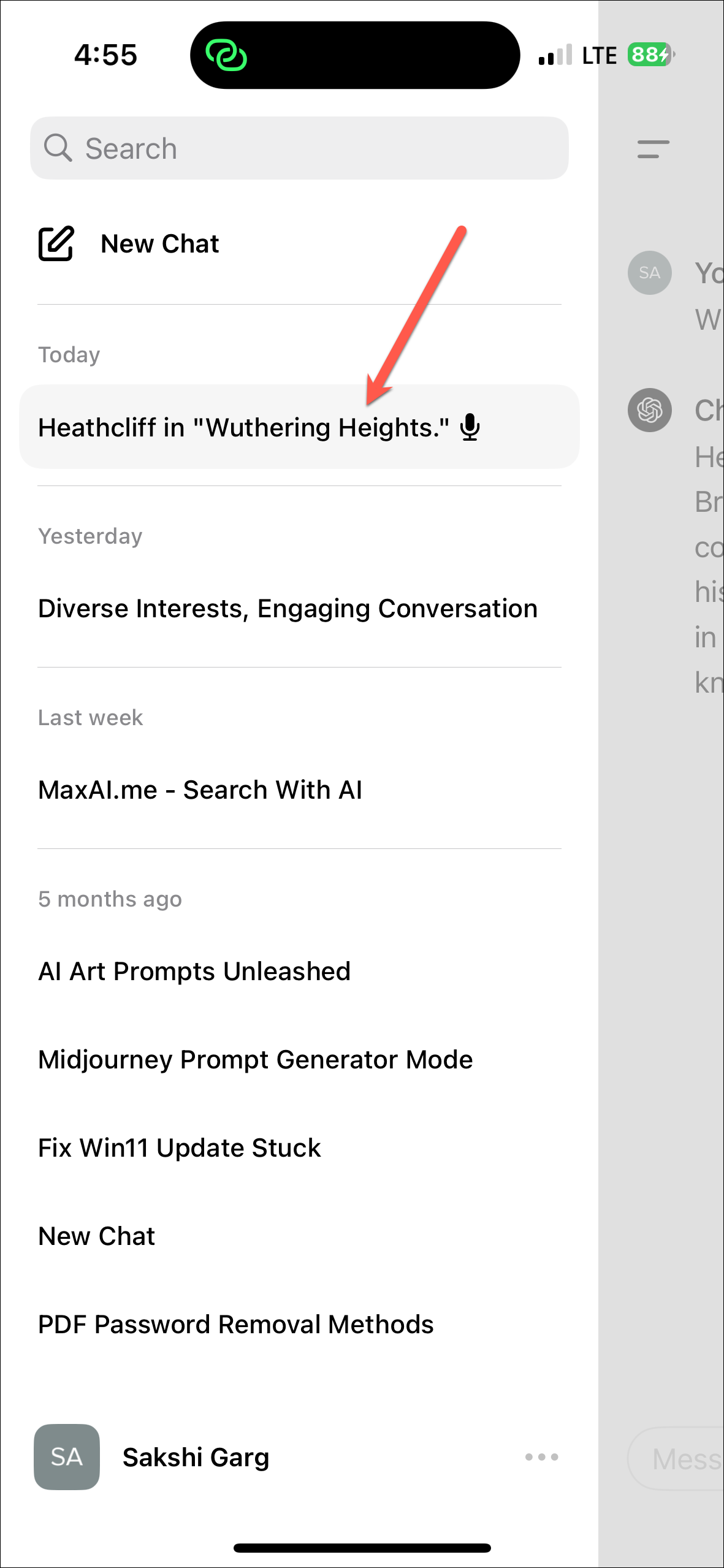The height and width of the screenshot is (1568, 724).
Task: Tap the battery indicator in status bar
Action: [650, 55]
